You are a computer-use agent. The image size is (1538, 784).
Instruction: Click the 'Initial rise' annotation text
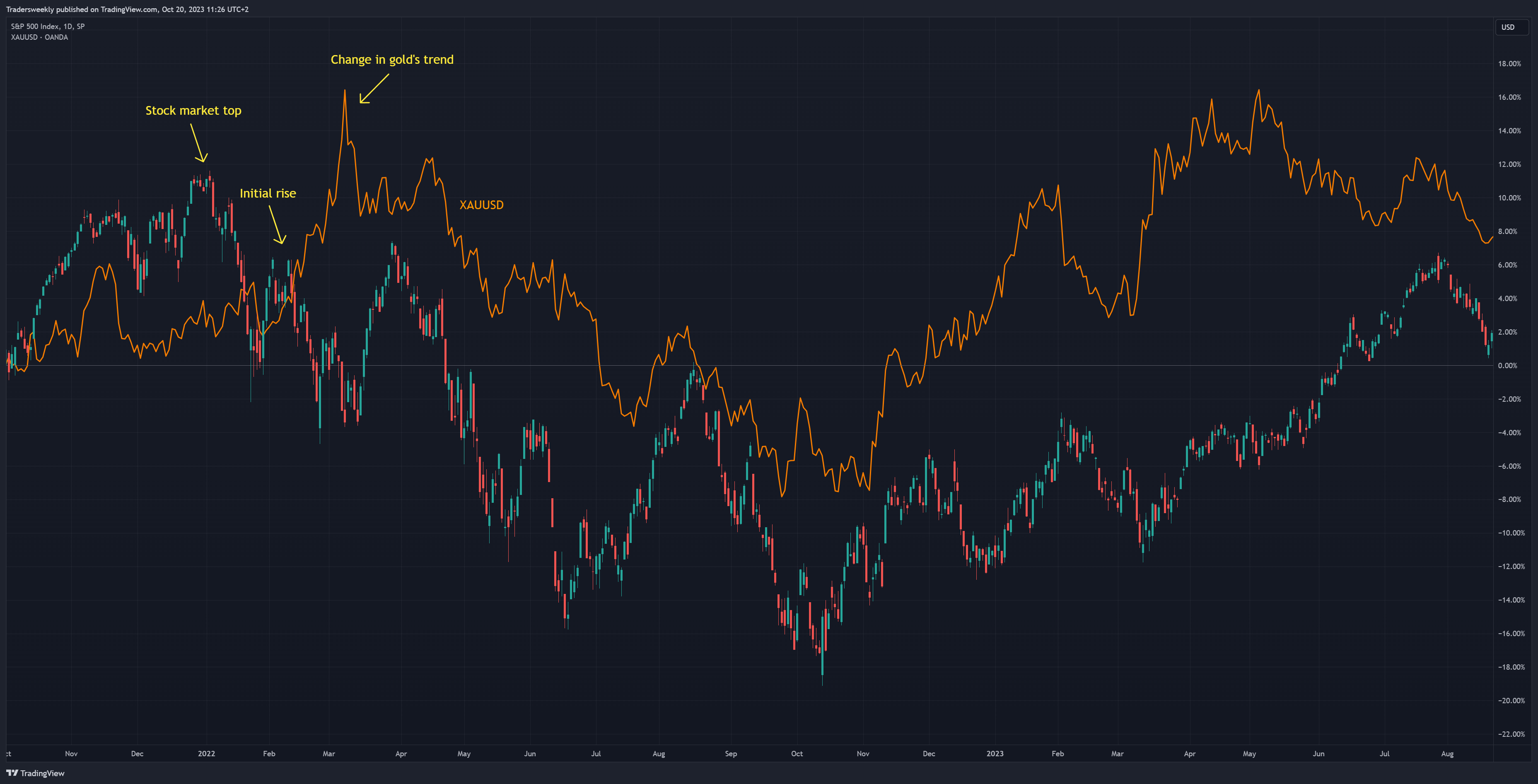(268, 193)
